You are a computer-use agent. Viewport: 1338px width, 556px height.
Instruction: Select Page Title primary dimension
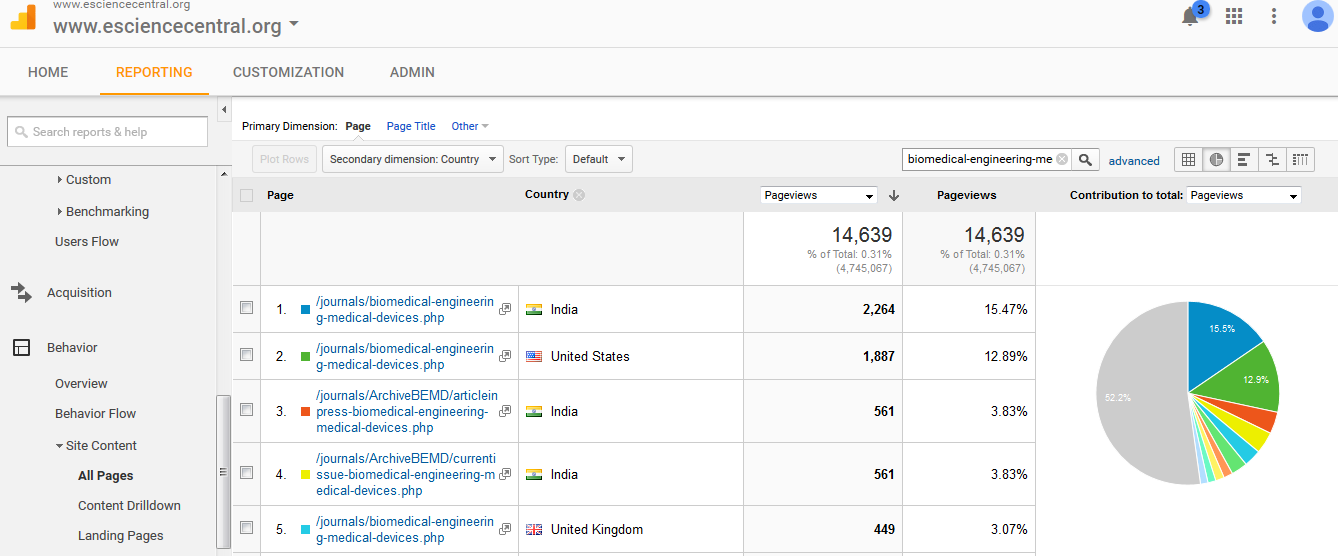411,126
